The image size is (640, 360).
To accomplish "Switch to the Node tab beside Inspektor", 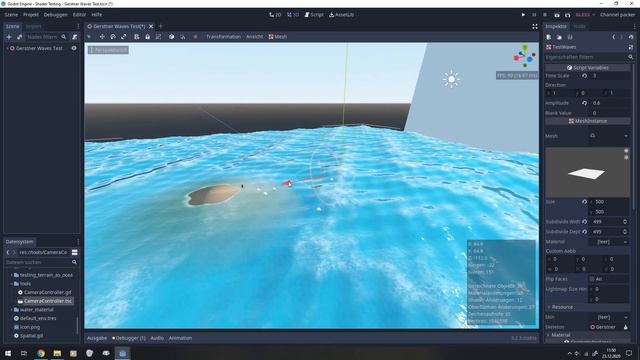I will pyautogui.click(x=580, y=27).
